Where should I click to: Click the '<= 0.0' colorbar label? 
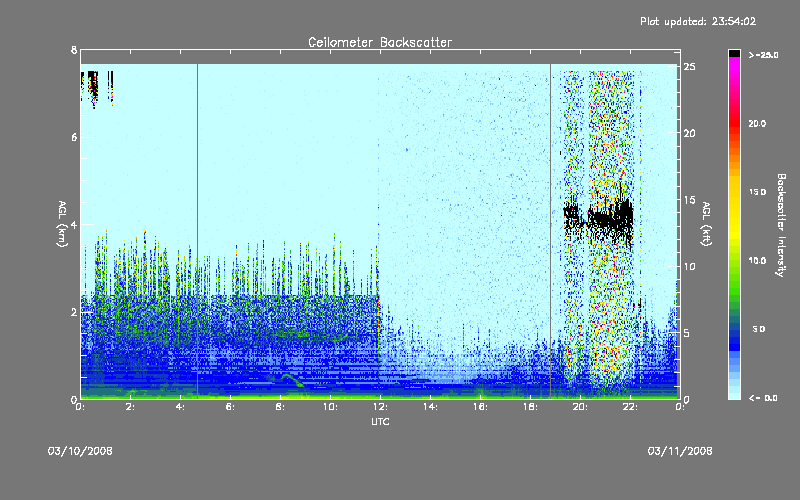pyautogui.click(x=763, y=398)
